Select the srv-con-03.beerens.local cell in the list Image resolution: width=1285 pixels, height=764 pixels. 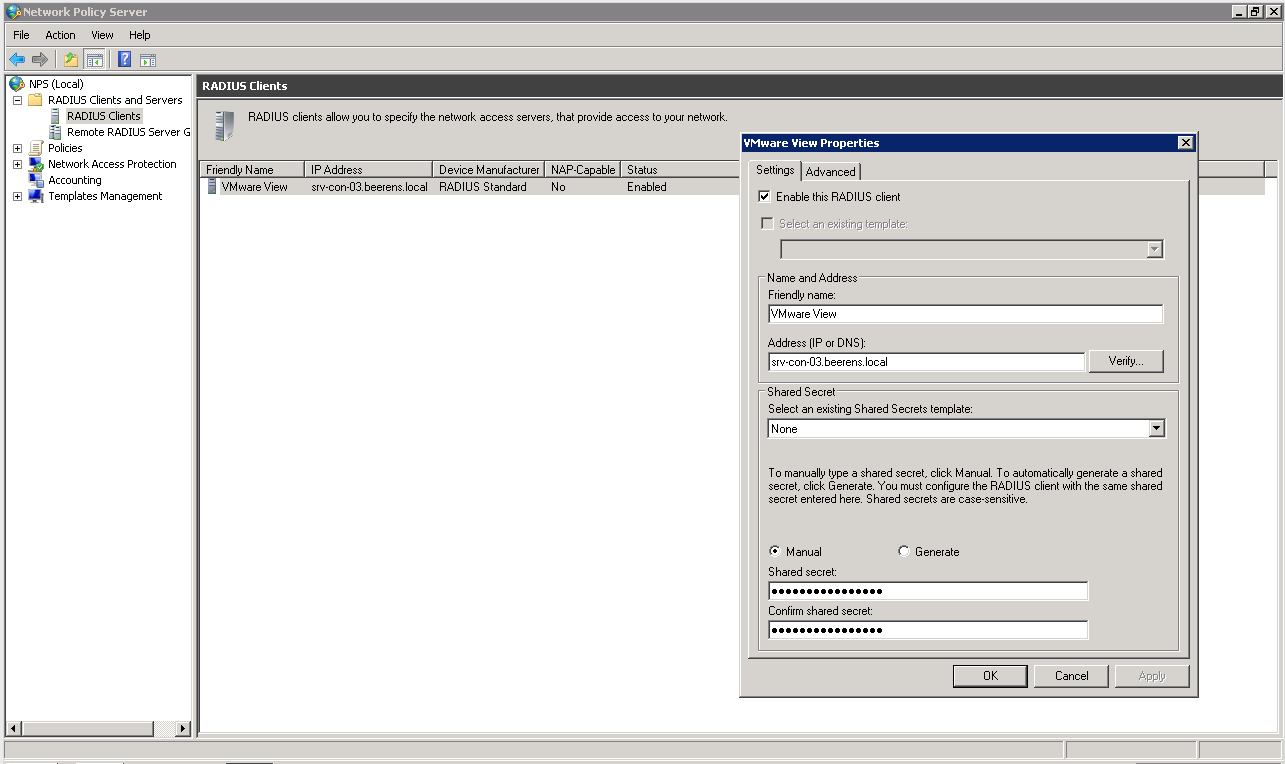click(369, 187)
